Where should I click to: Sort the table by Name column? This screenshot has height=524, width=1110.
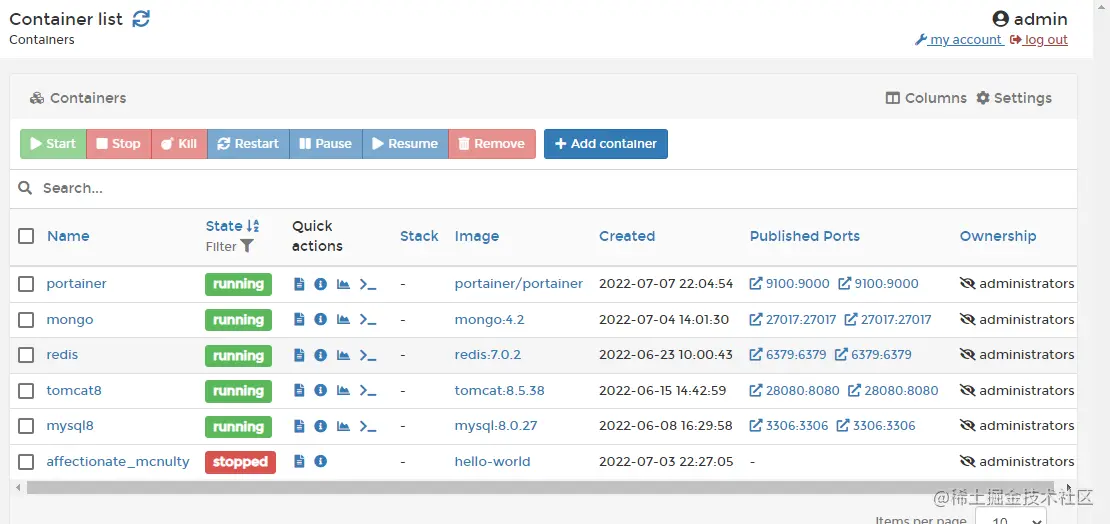tap(68, 236)
